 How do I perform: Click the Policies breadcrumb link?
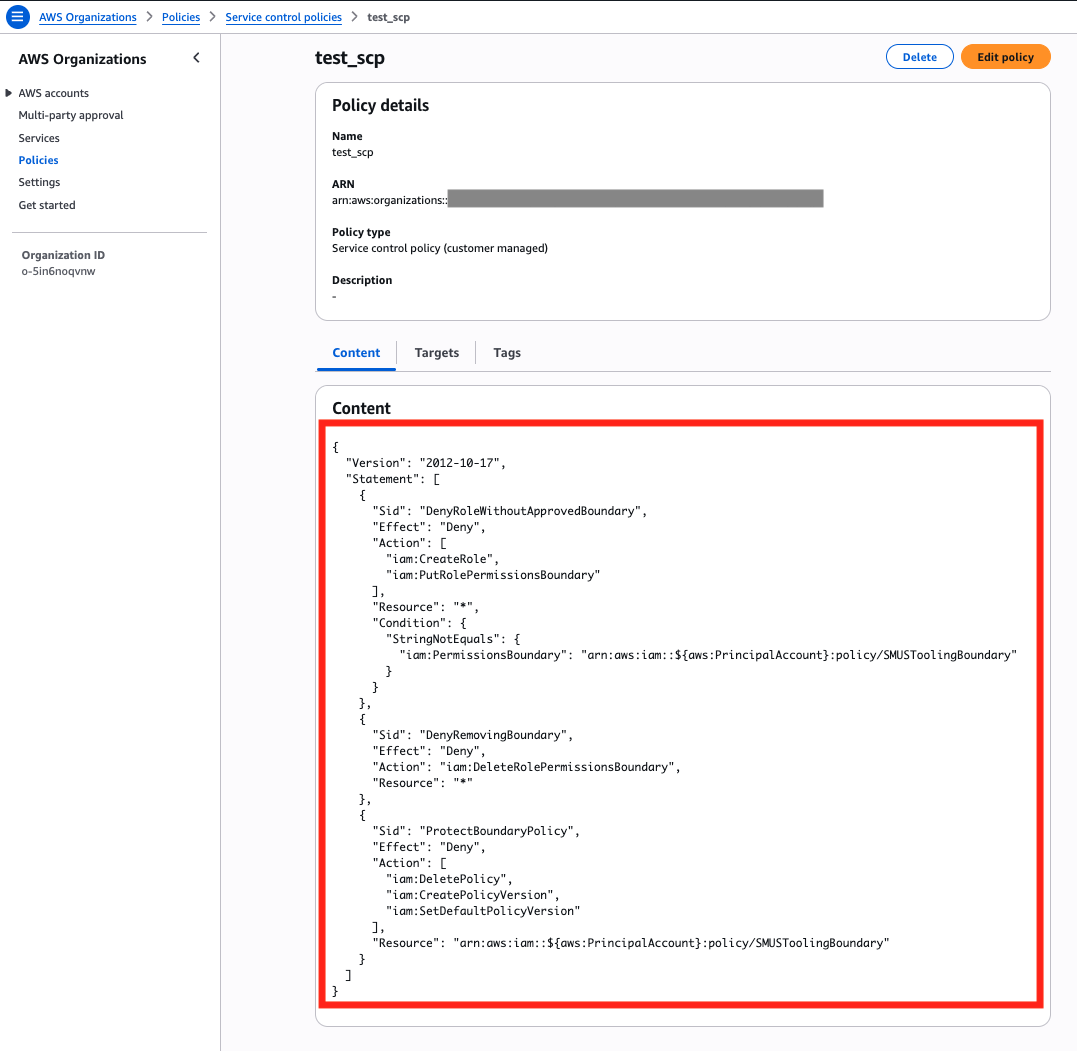click(181, 17)
